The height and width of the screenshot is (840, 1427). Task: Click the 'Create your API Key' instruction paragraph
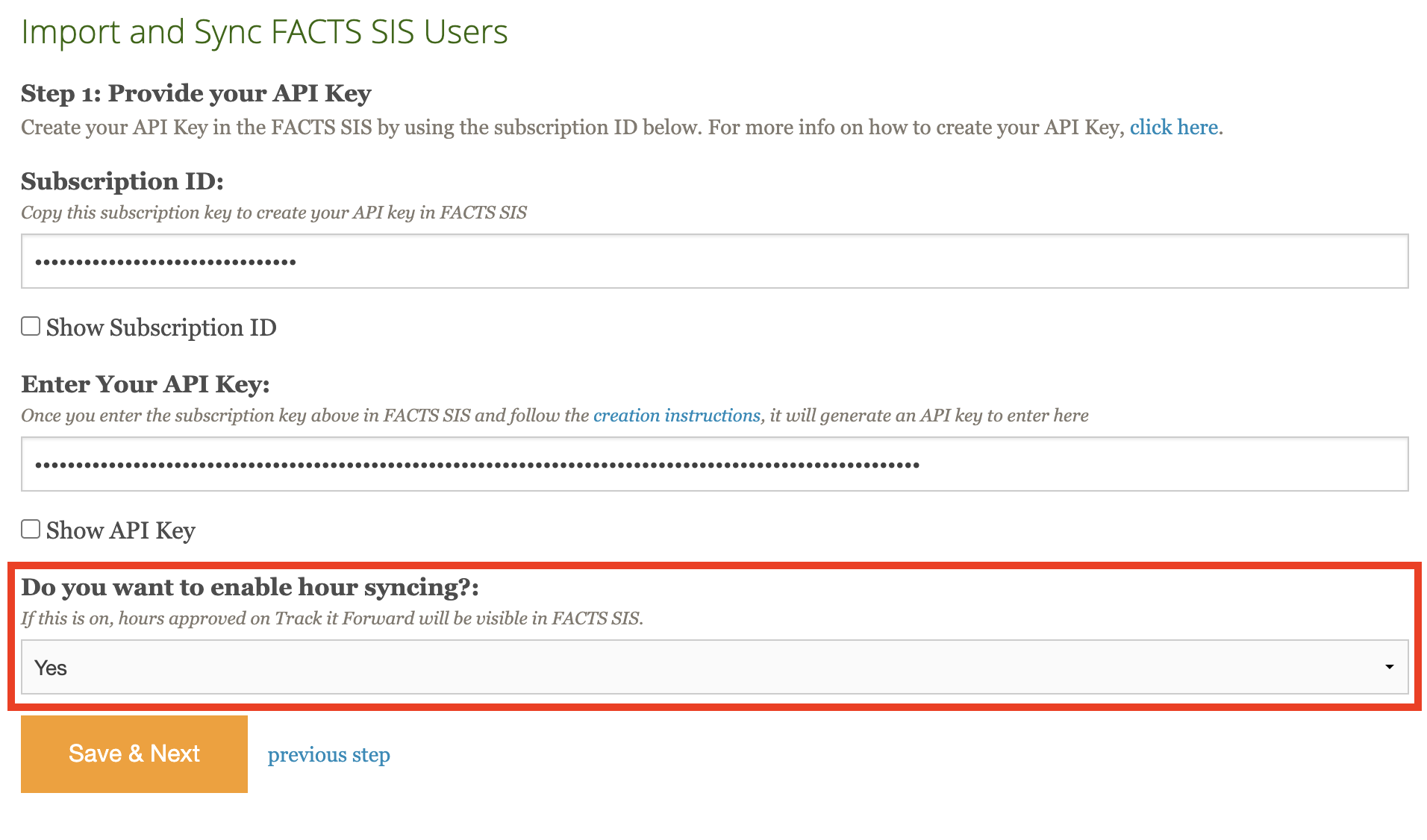click(572, 128)
